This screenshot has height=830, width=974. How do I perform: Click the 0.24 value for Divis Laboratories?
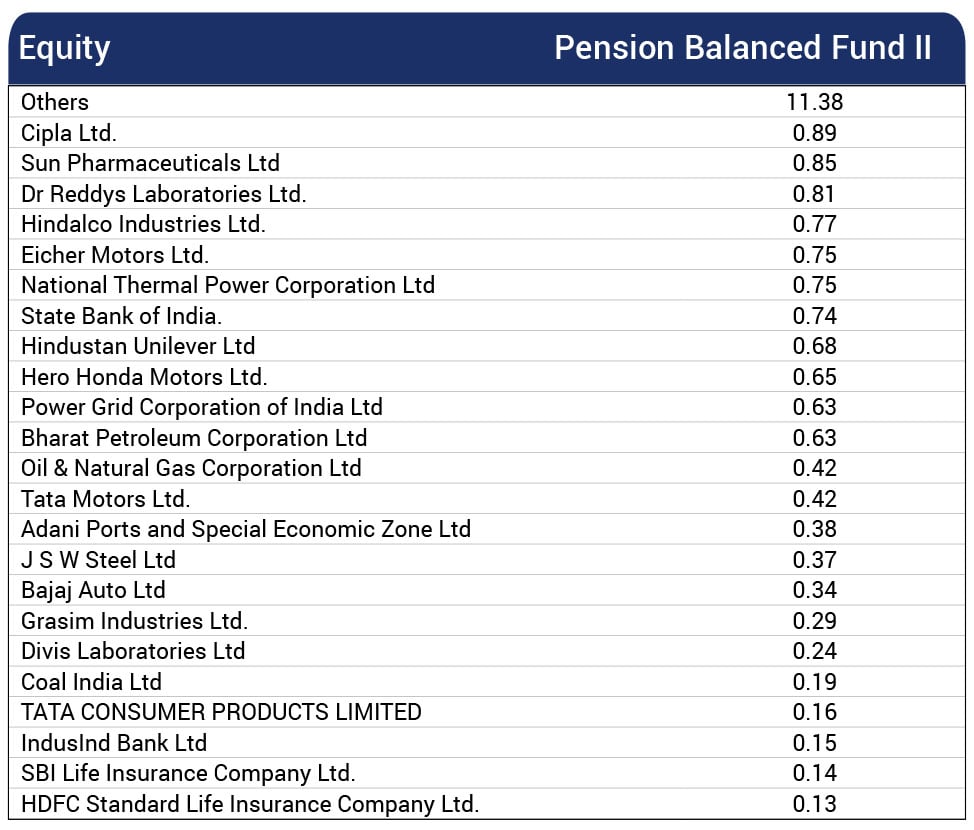[814, 651]
